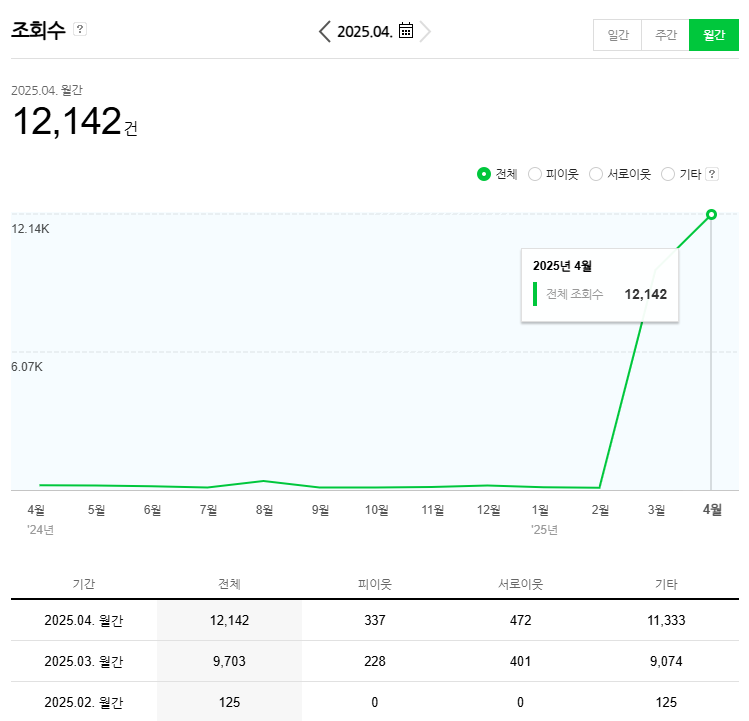This screenshot has height=721, width=749.
Task: Click the bold 4월 label at chart end
Action: click(712, 510)
